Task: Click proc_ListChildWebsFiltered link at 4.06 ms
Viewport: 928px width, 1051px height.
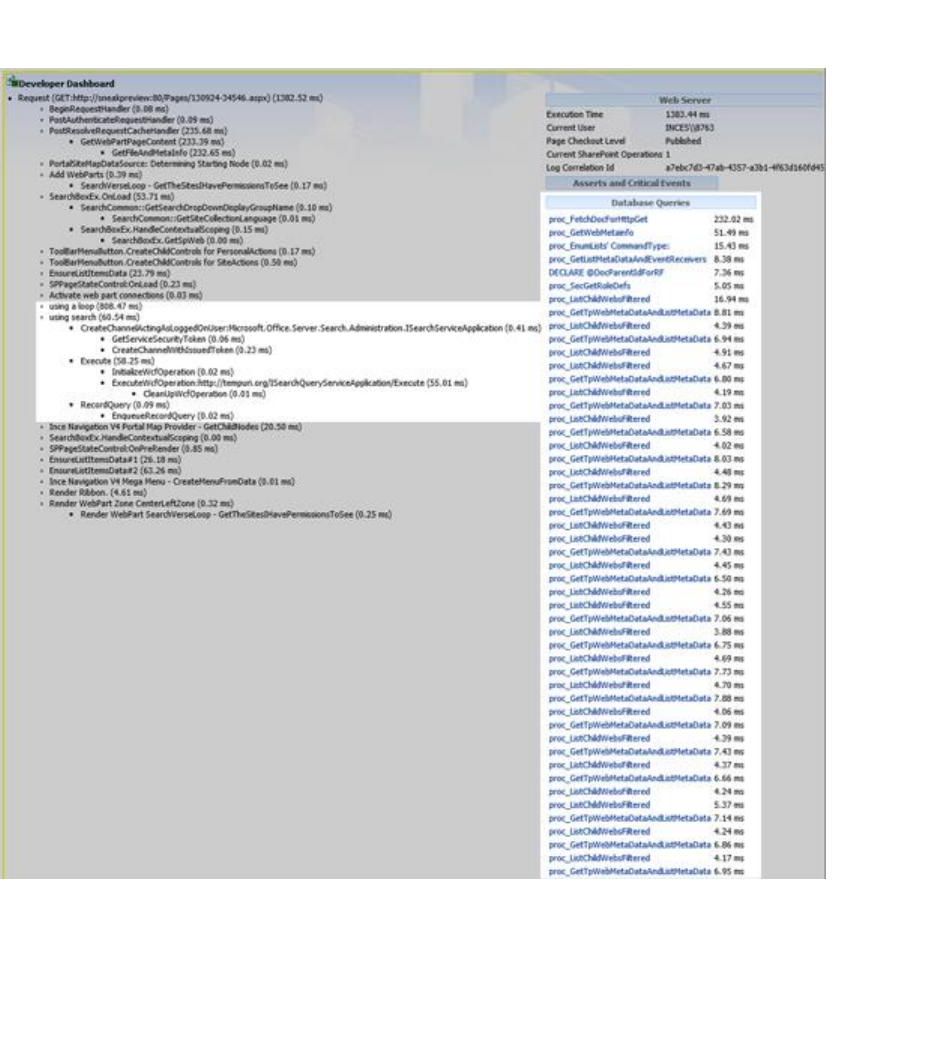Action: (x=599, y=712)
